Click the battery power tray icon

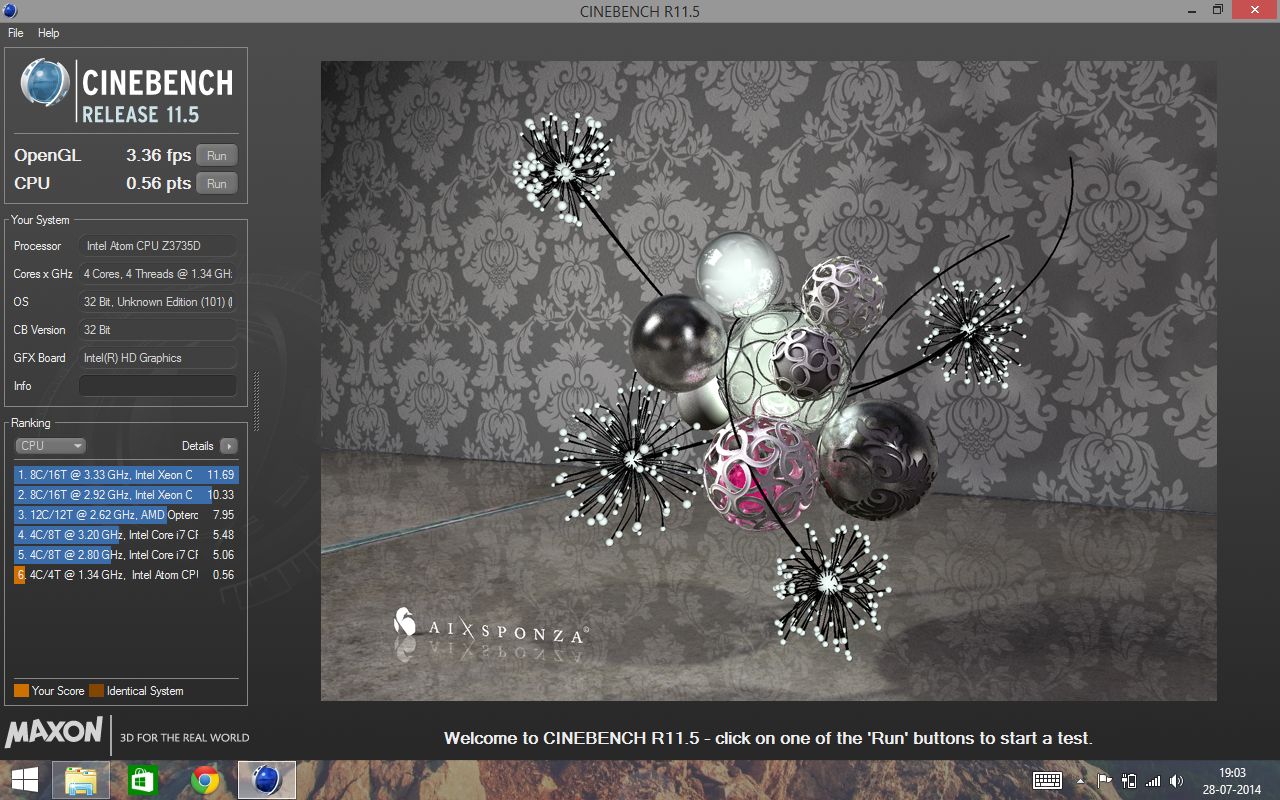1130,780
